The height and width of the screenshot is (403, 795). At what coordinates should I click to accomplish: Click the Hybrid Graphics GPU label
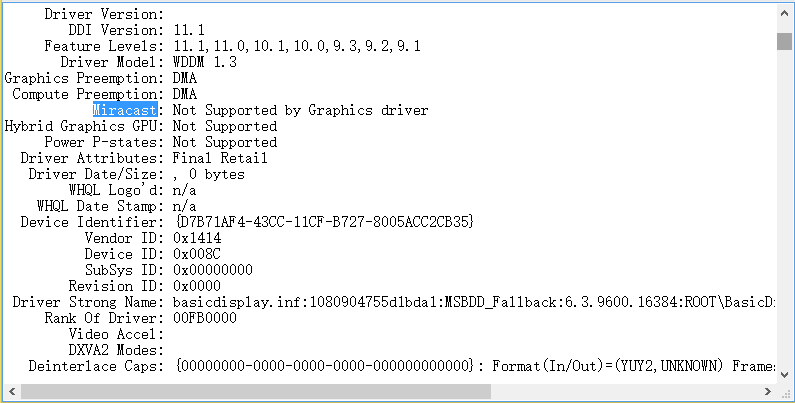pos(84,126)
